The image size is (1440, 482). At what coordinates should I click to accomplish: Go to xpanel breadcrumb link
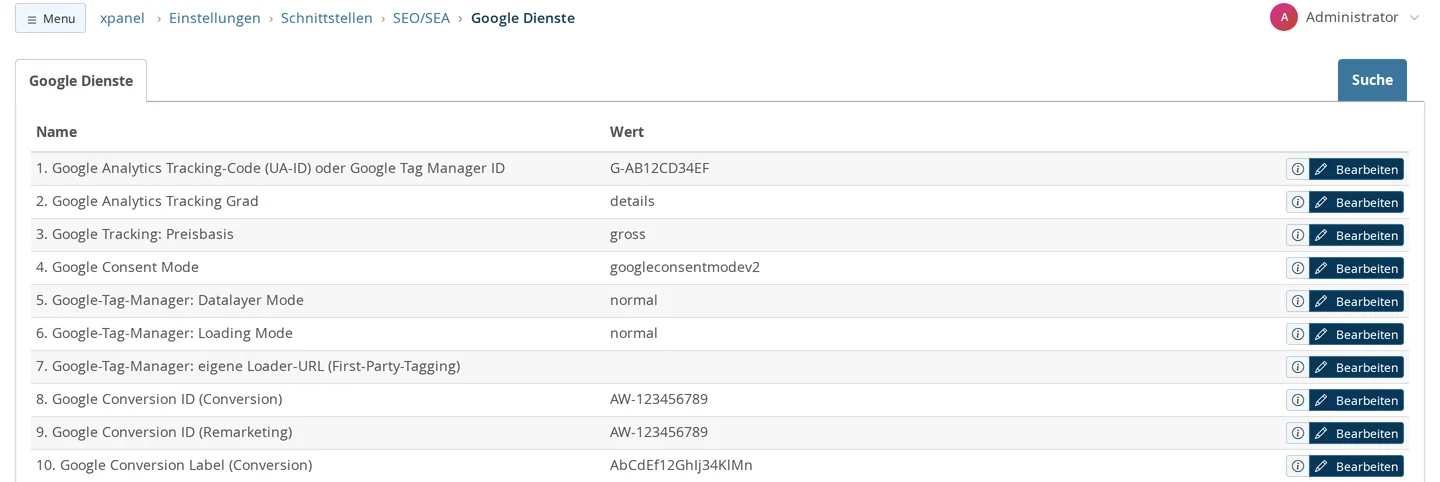click(122, 18)
